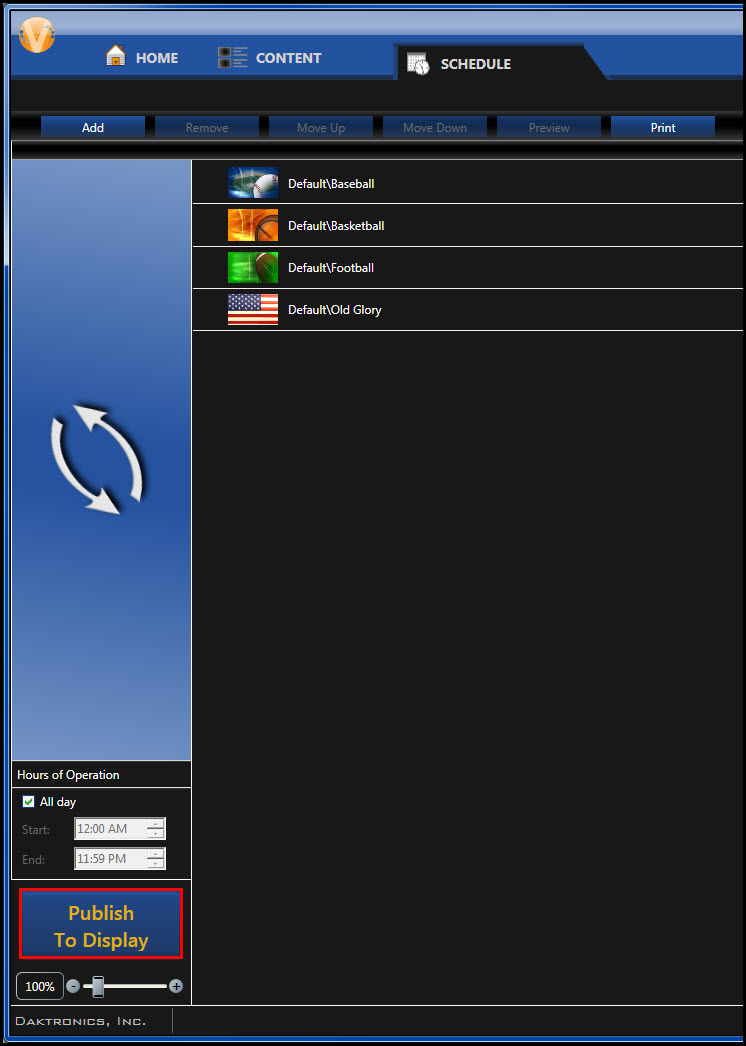
Task: Click the zoom slider handle
Action: (x=98, y=987)
